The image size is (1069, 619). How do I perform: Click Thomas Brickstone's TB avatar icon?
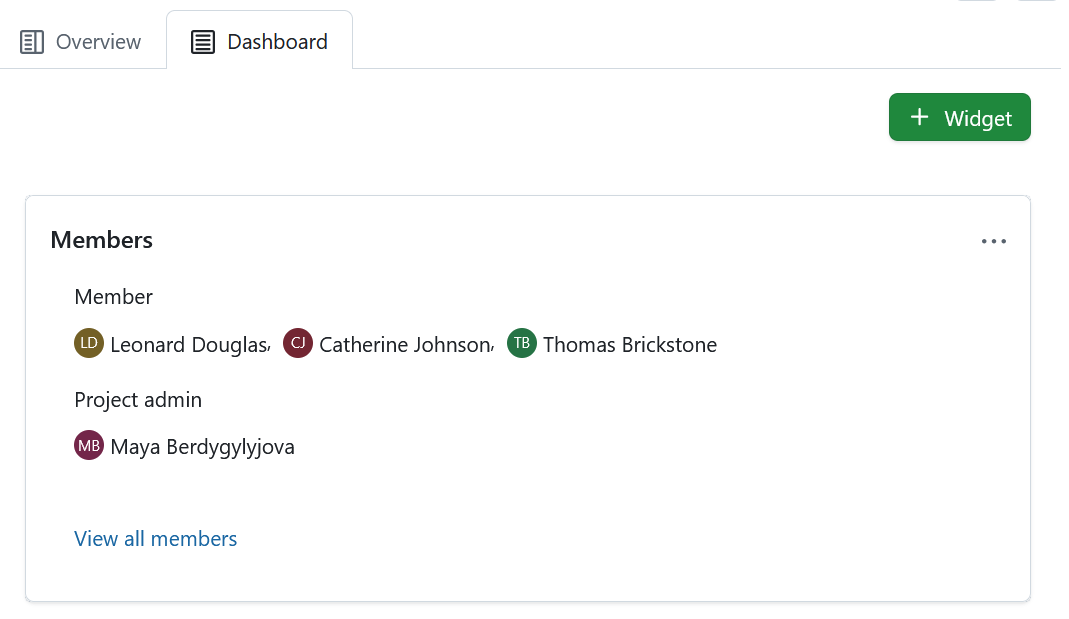[521, 343]
